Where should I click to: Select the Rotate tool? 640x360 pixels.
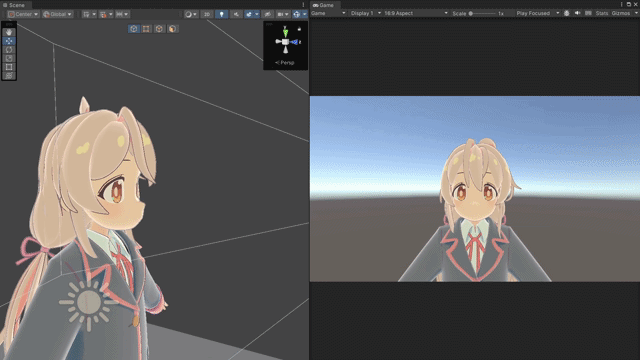(x=9, y=49)
